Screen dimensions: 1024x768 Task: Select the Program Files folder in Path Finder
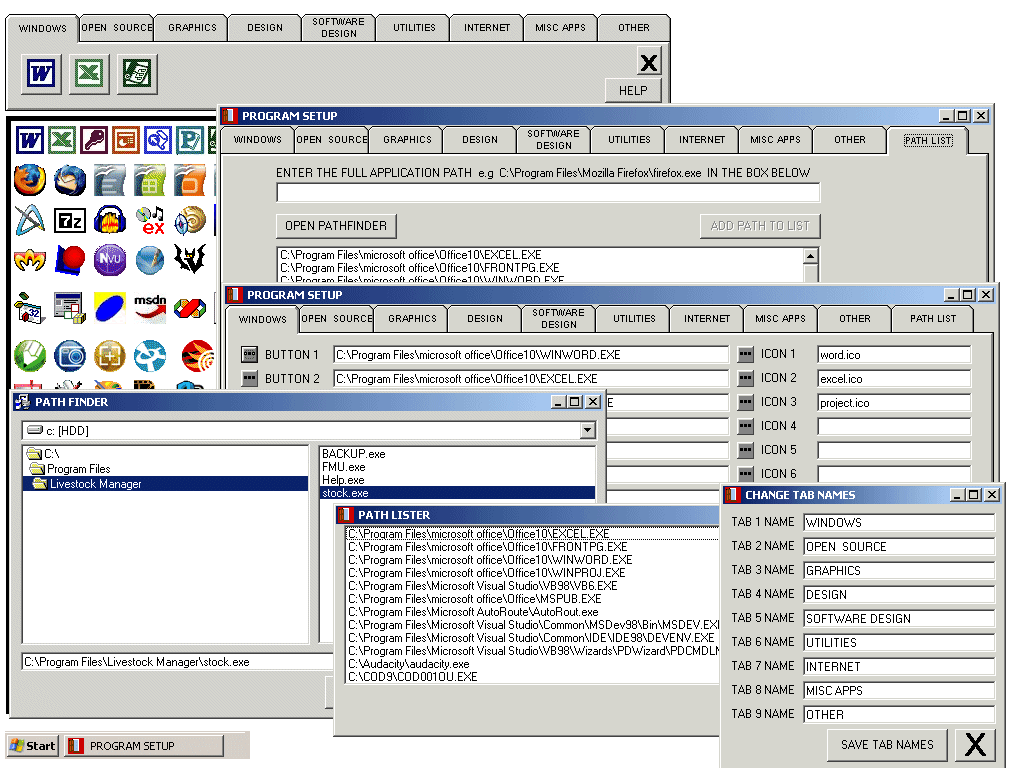pos(78,469)
